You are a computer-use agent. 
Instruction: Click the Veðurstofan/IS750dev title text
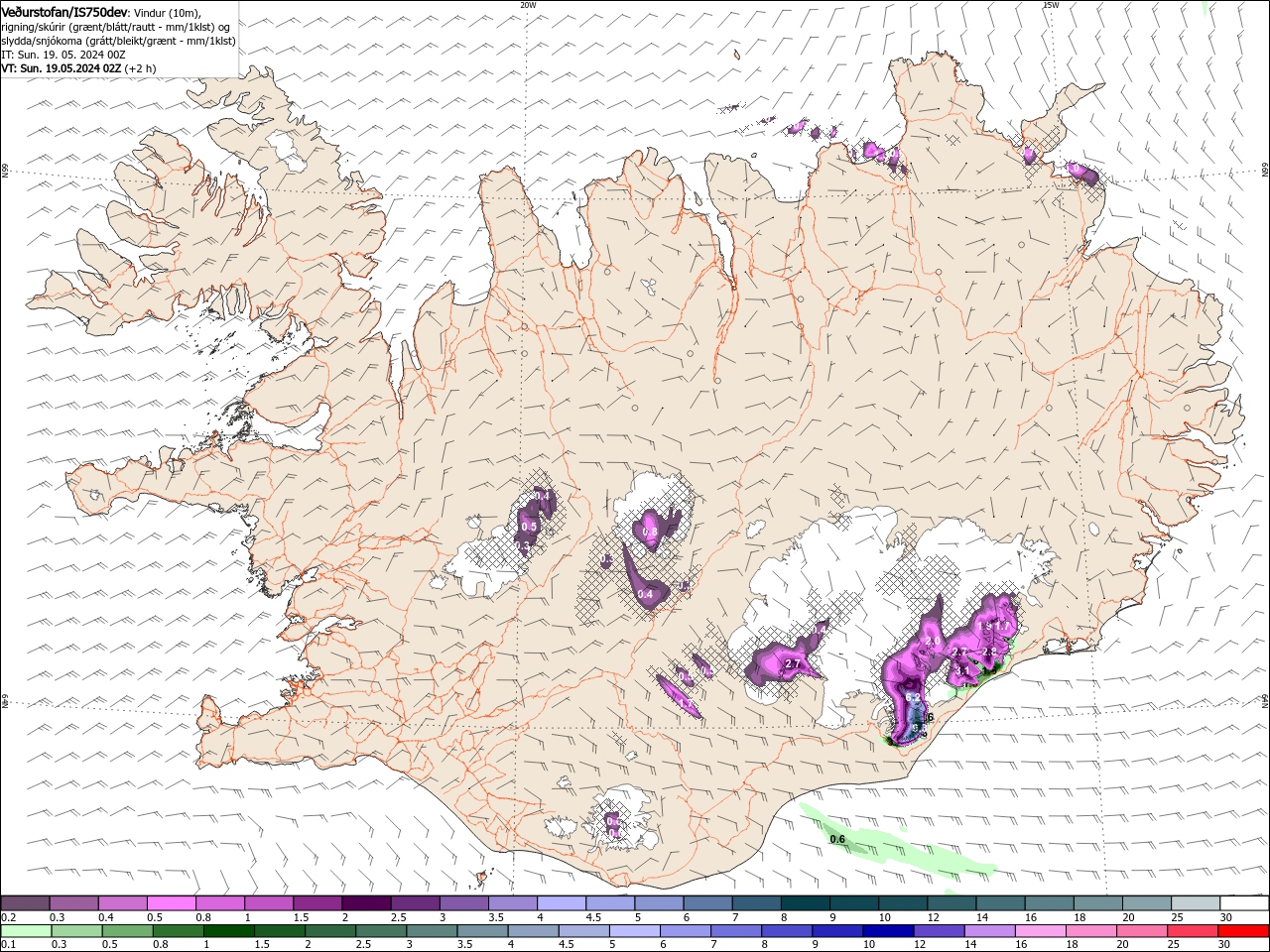[x=64, y=12]
